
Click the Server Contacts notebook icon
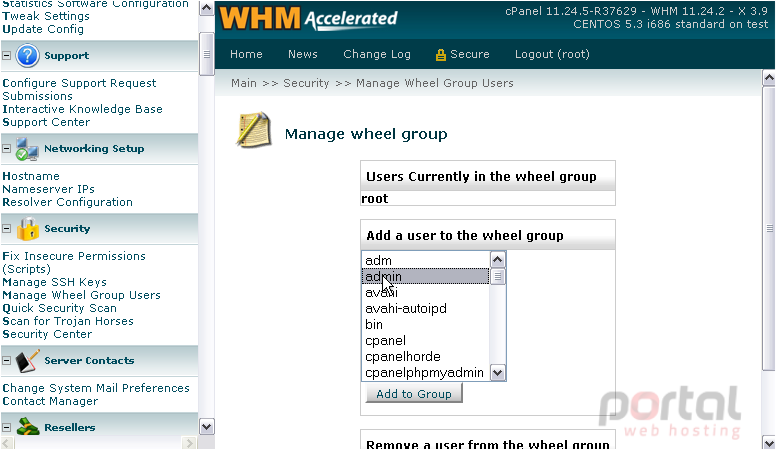pos(27,360)
